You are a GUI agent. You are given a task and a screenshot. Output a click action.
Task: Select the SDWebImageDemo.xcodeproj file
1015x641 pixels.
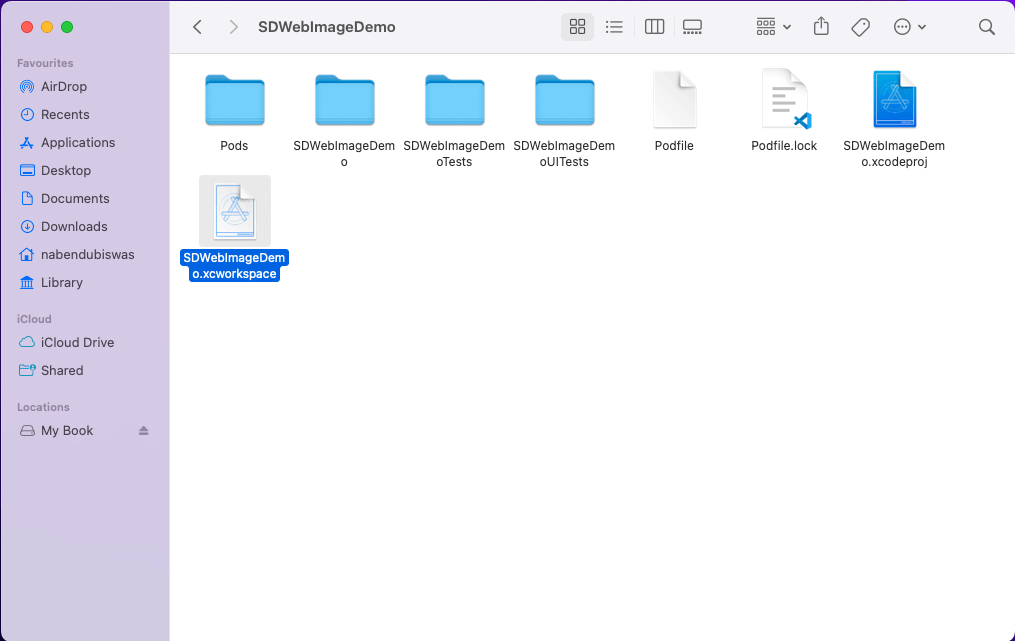[x=893, y=100]
